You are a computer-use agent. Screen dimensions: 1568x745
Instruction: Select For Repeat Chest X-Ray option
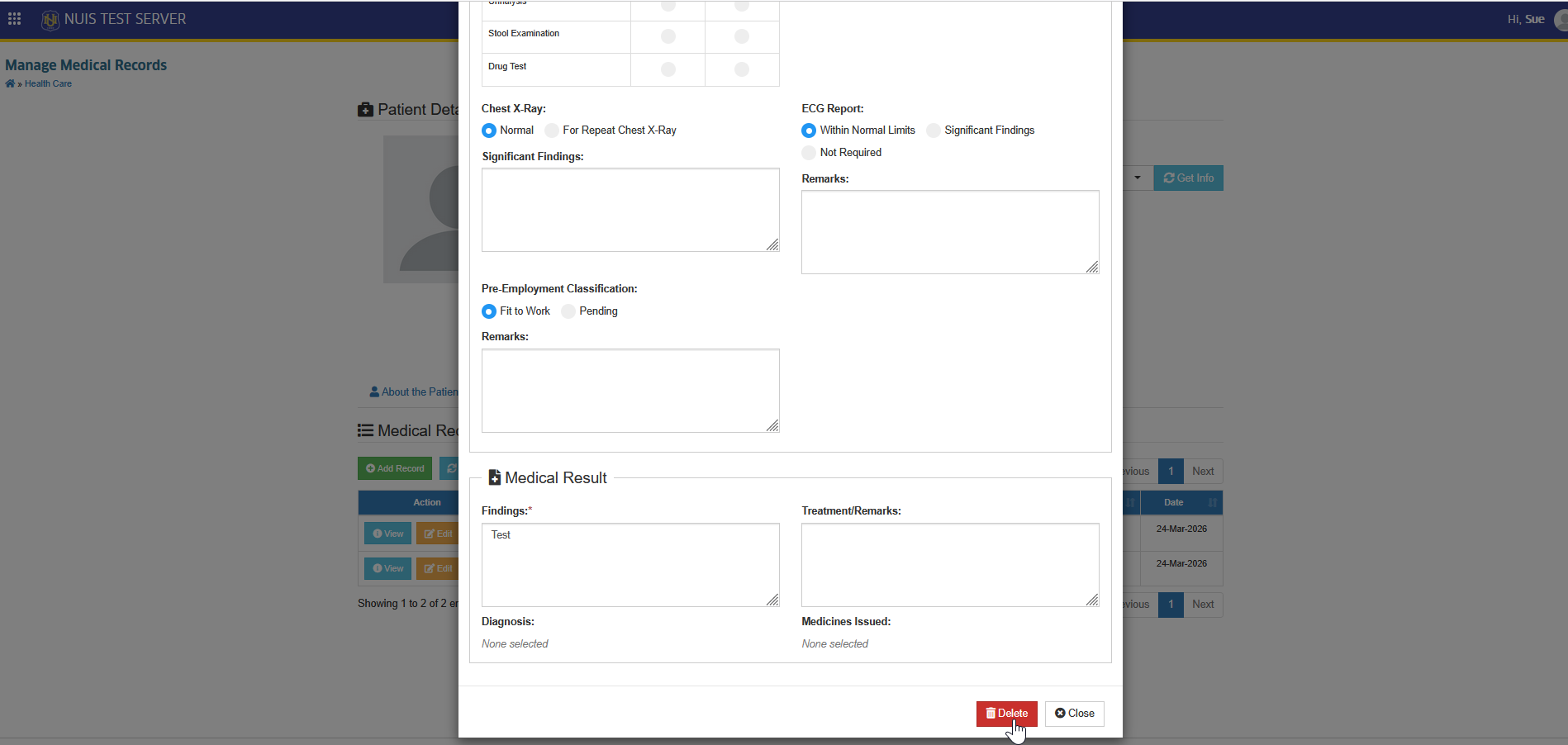coord(552,130)
